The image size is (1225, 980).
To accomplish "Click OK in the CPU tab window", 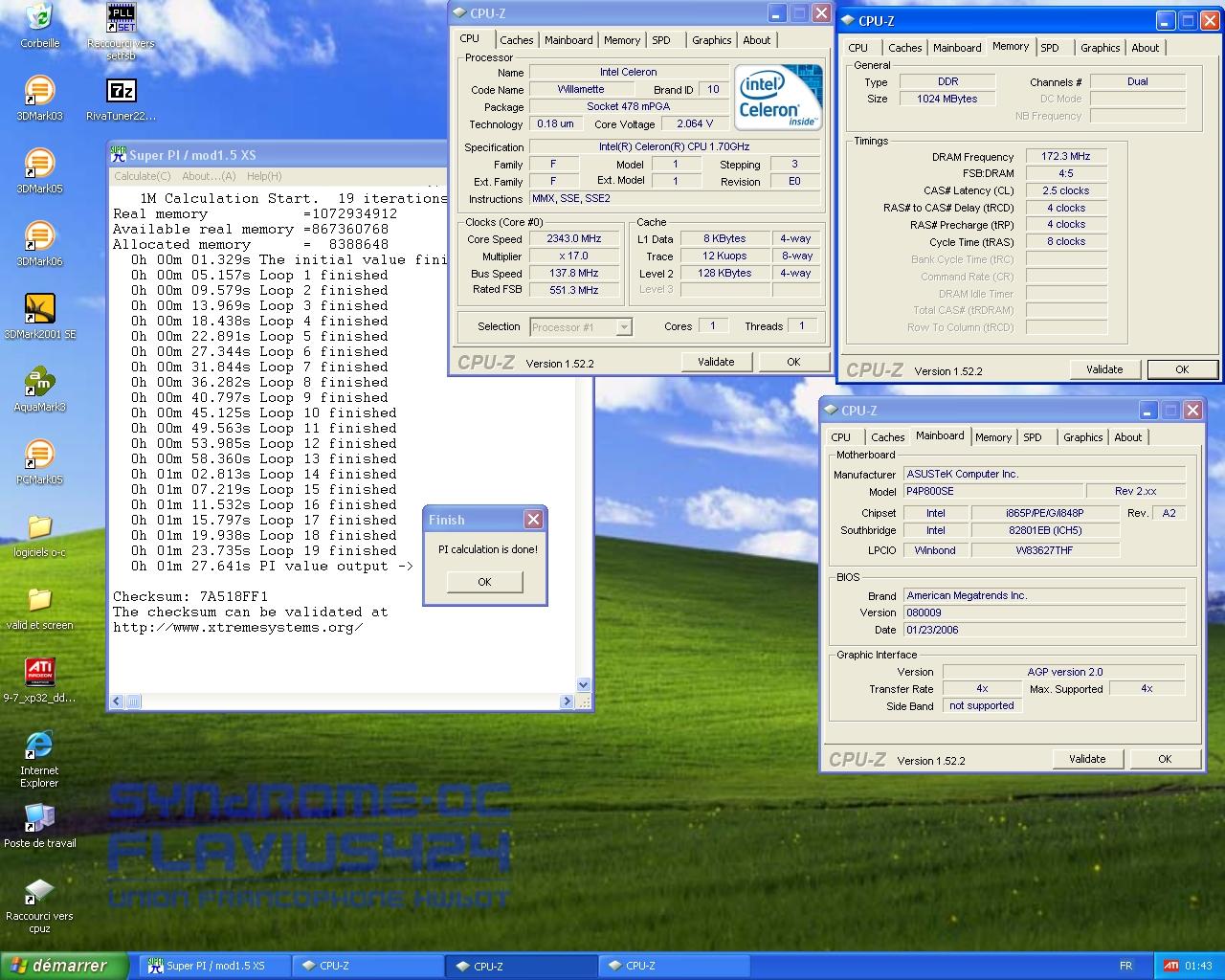I will [x=793, y=362].
